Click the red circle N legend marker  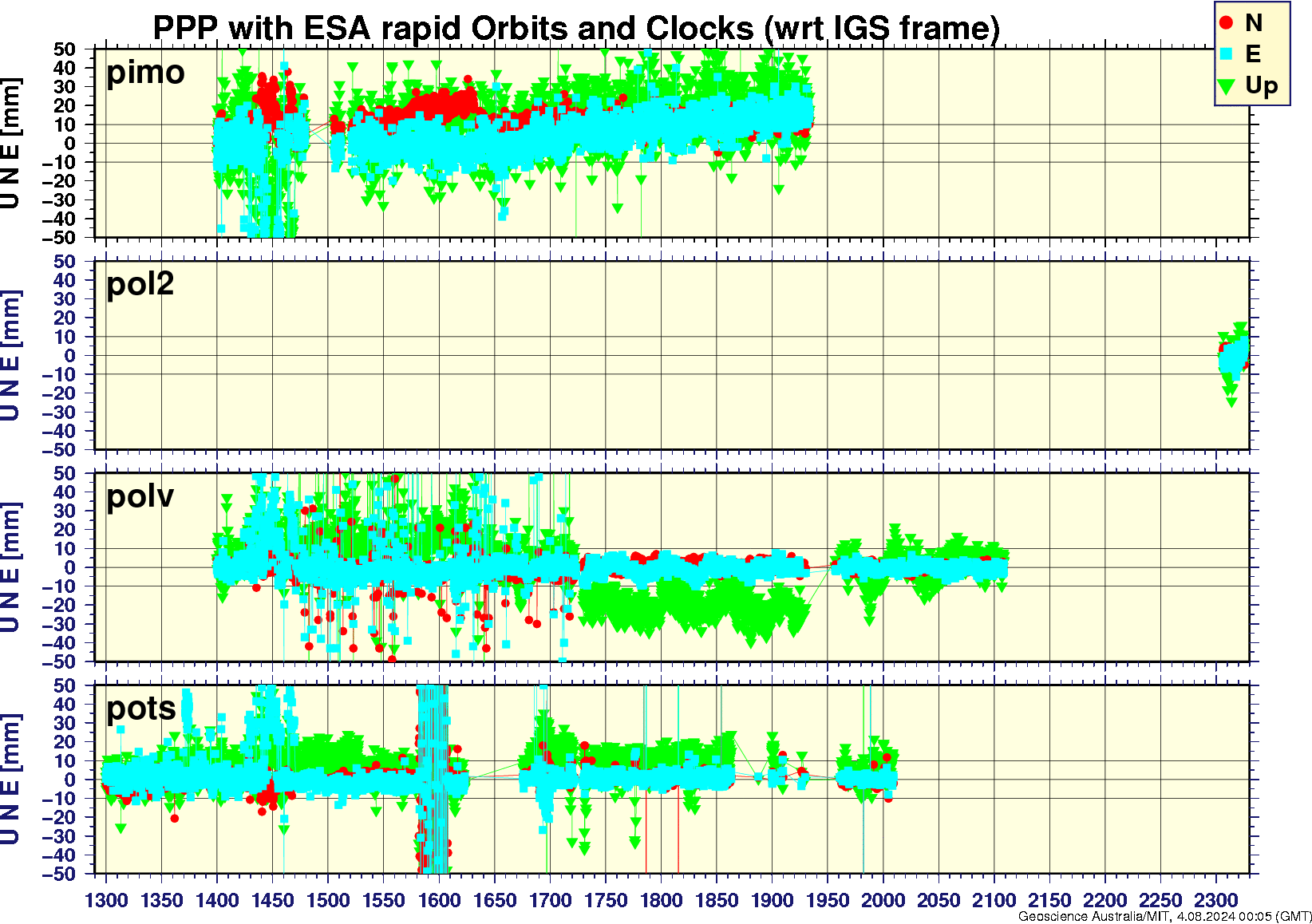click(1227, 23)
